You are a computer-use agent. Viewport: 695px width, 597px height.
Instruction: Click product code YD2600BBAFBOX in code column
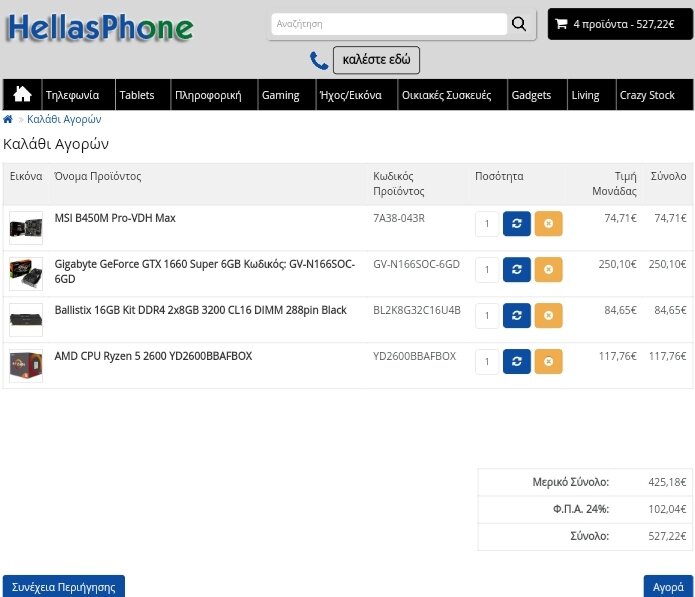(414, 356)
